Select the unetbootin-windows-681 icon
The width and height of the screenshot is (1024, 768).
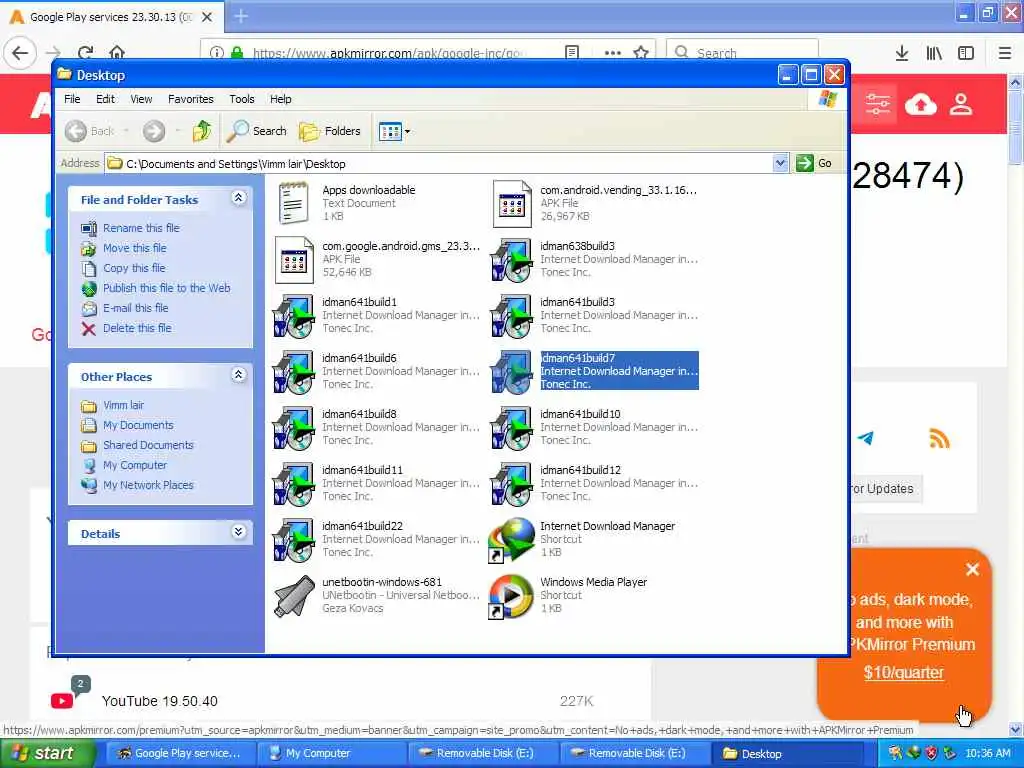coord(293,596)
